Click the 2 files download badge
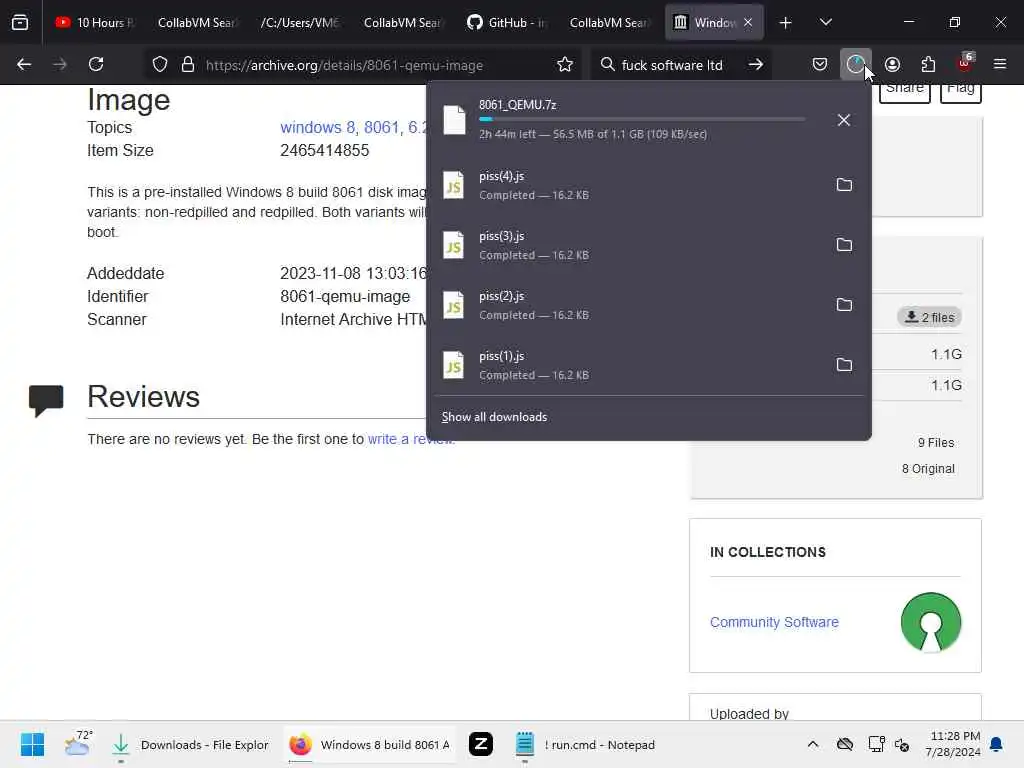The width and height of the screenshot is (1024, 768). coord(929,317)
